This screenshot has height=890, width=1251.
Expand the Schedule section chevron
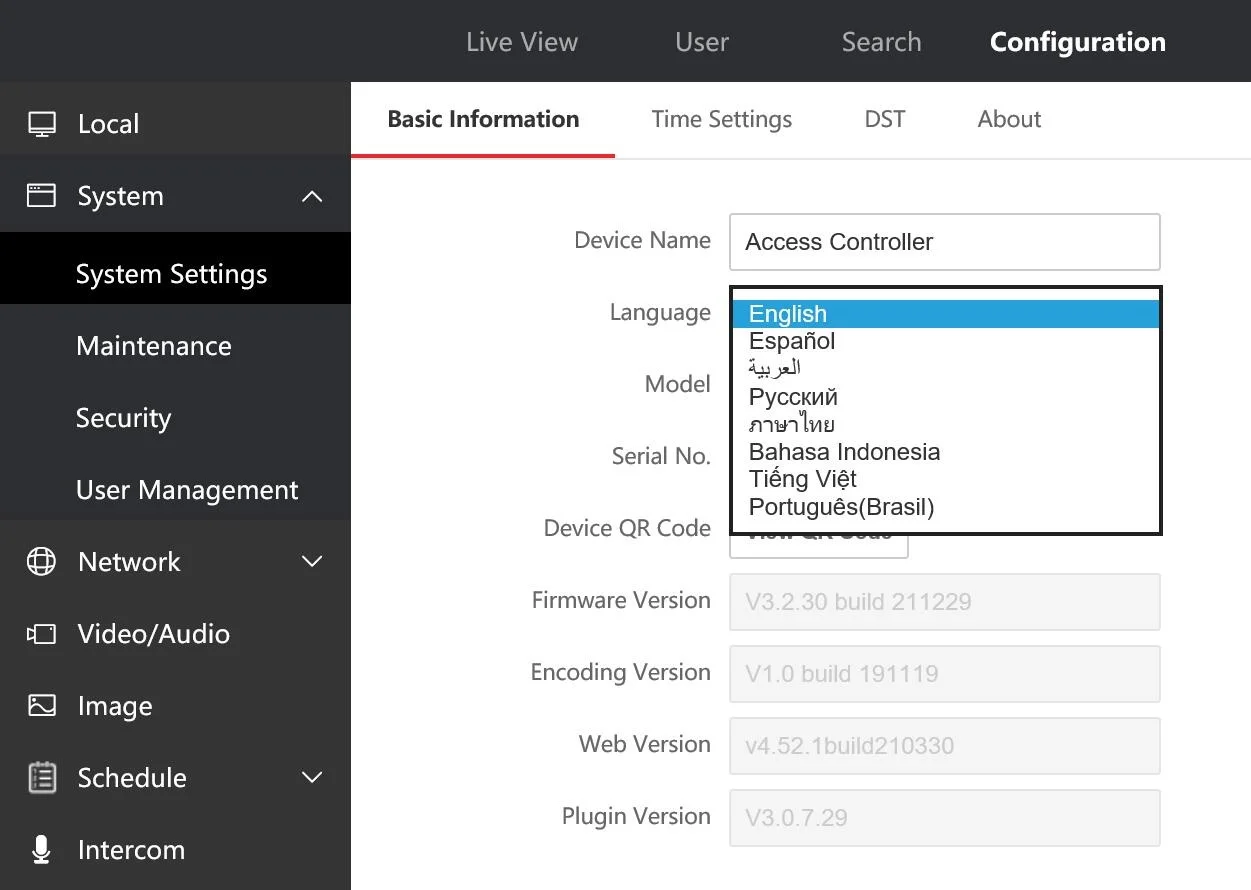click(x=312, y=778)
